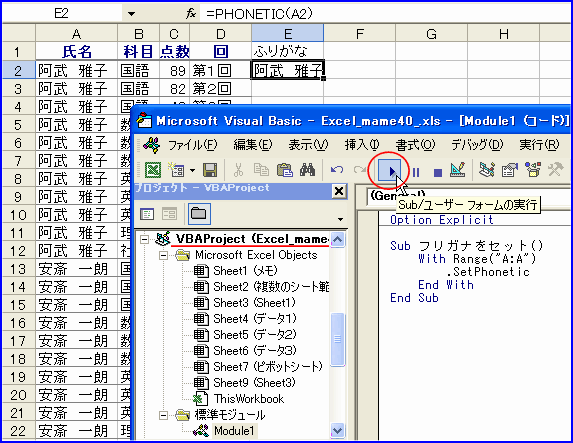
Task: Click cell C2 with value 89
Action: 175,70
